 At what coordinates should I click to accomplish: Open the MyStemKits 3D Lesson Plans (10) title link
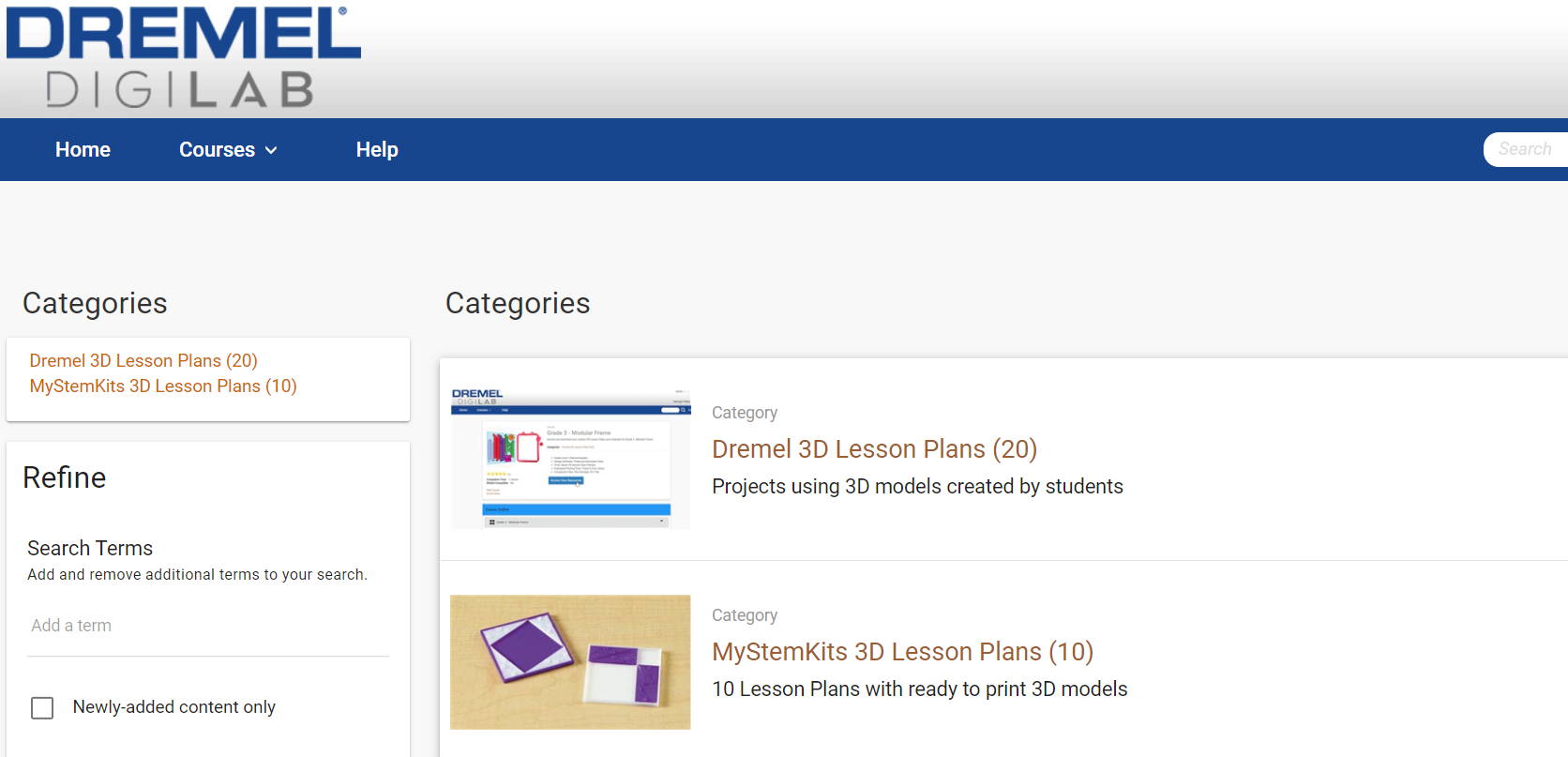(x=902, y=652)
